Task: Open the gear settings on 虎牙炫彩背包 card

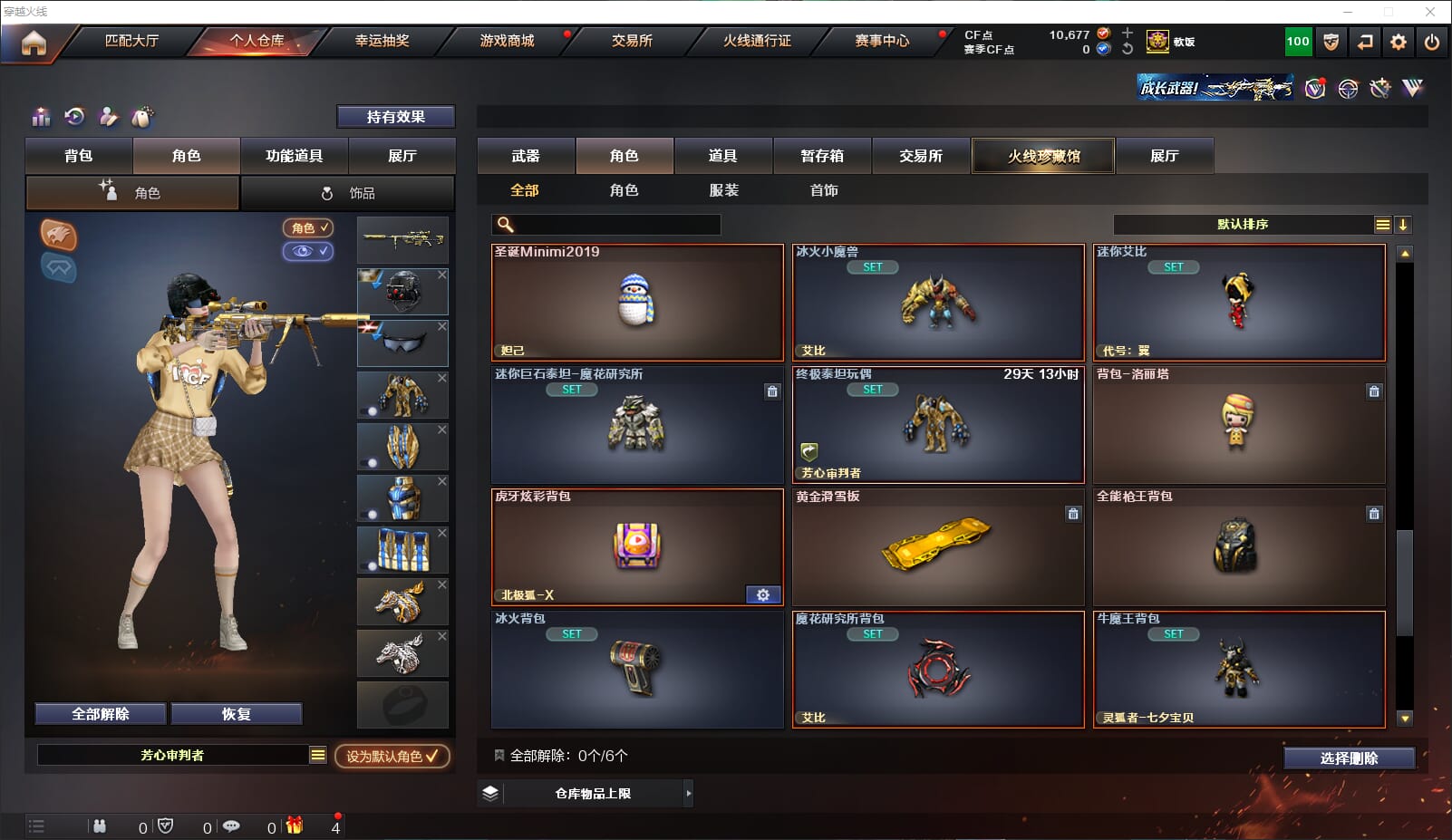Action: 763,594
